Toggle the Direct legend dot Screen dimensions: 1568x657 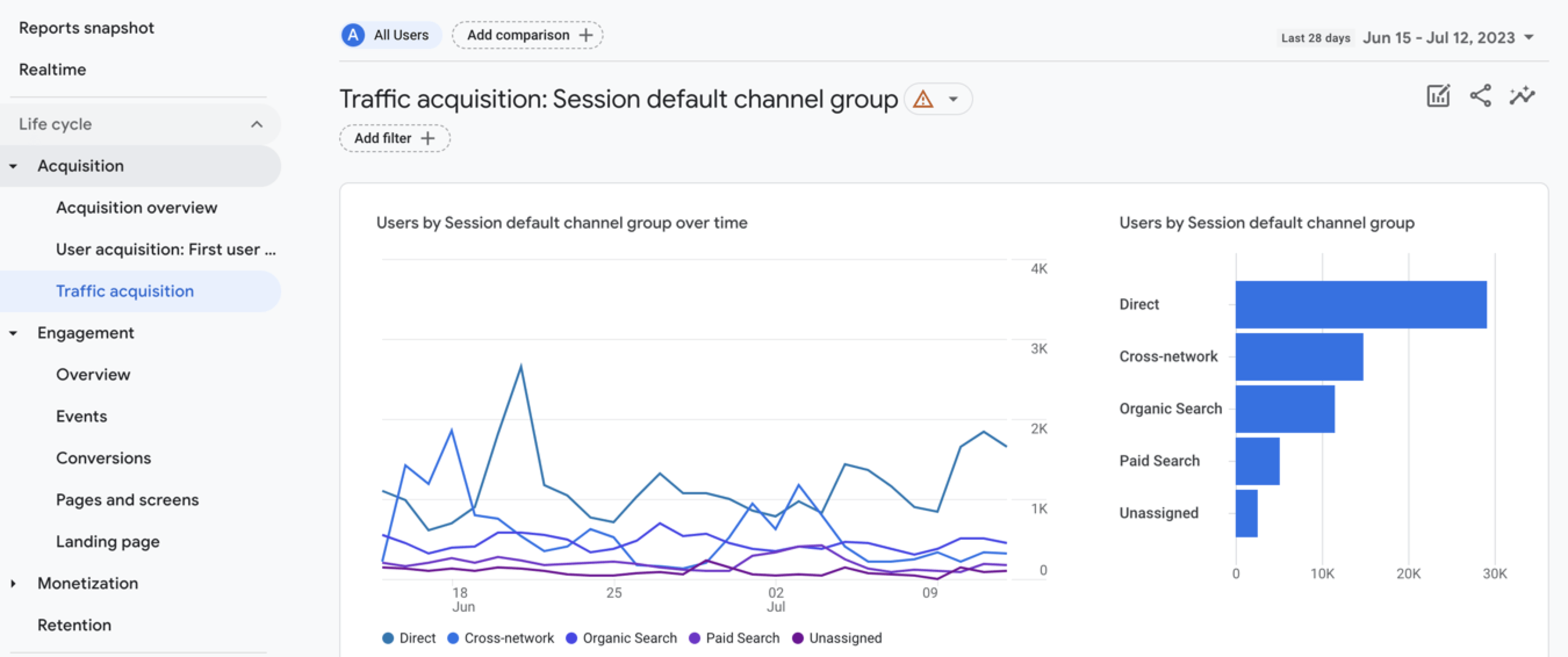click(388, 638)
